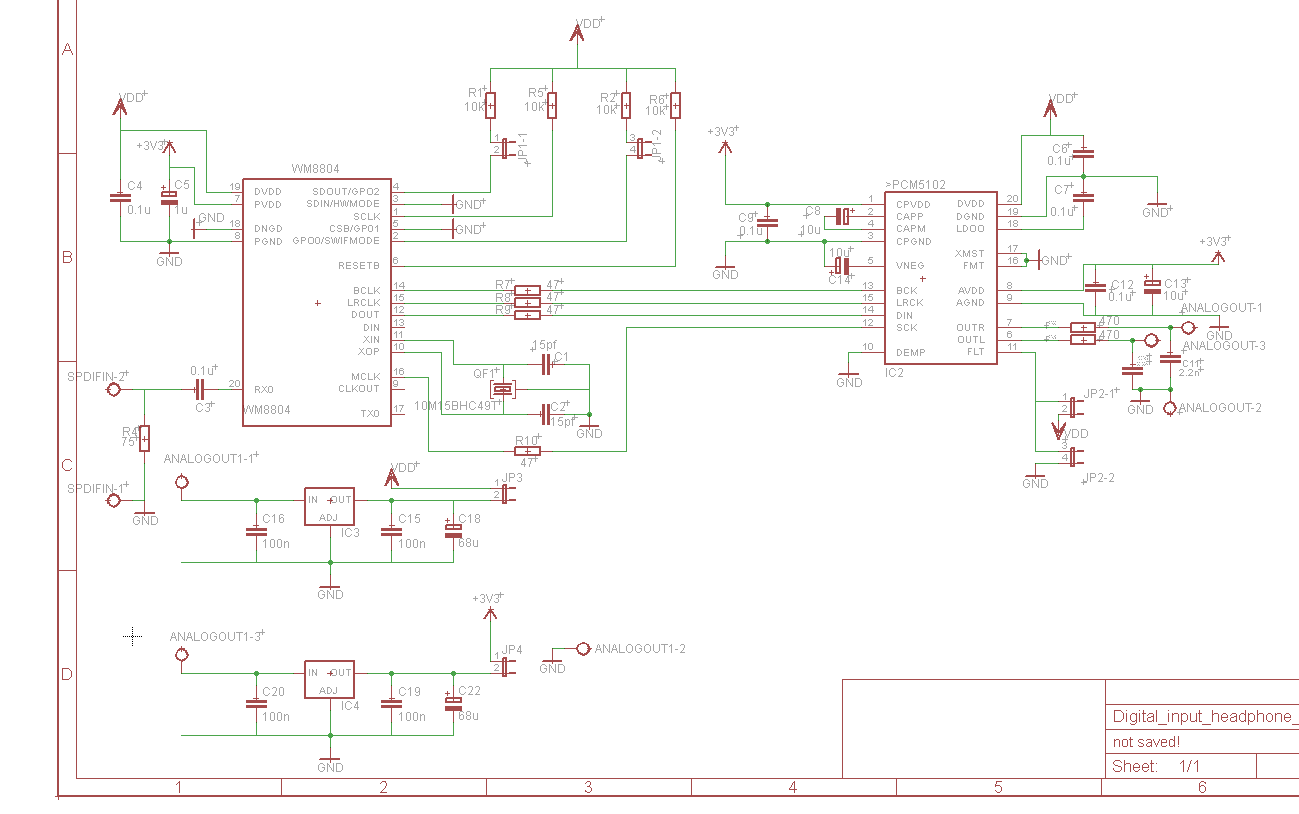The height and width of the screenshot is (814, 1299).
Task: Click capacitor C15 100n
Action: [x=391, y=531]
